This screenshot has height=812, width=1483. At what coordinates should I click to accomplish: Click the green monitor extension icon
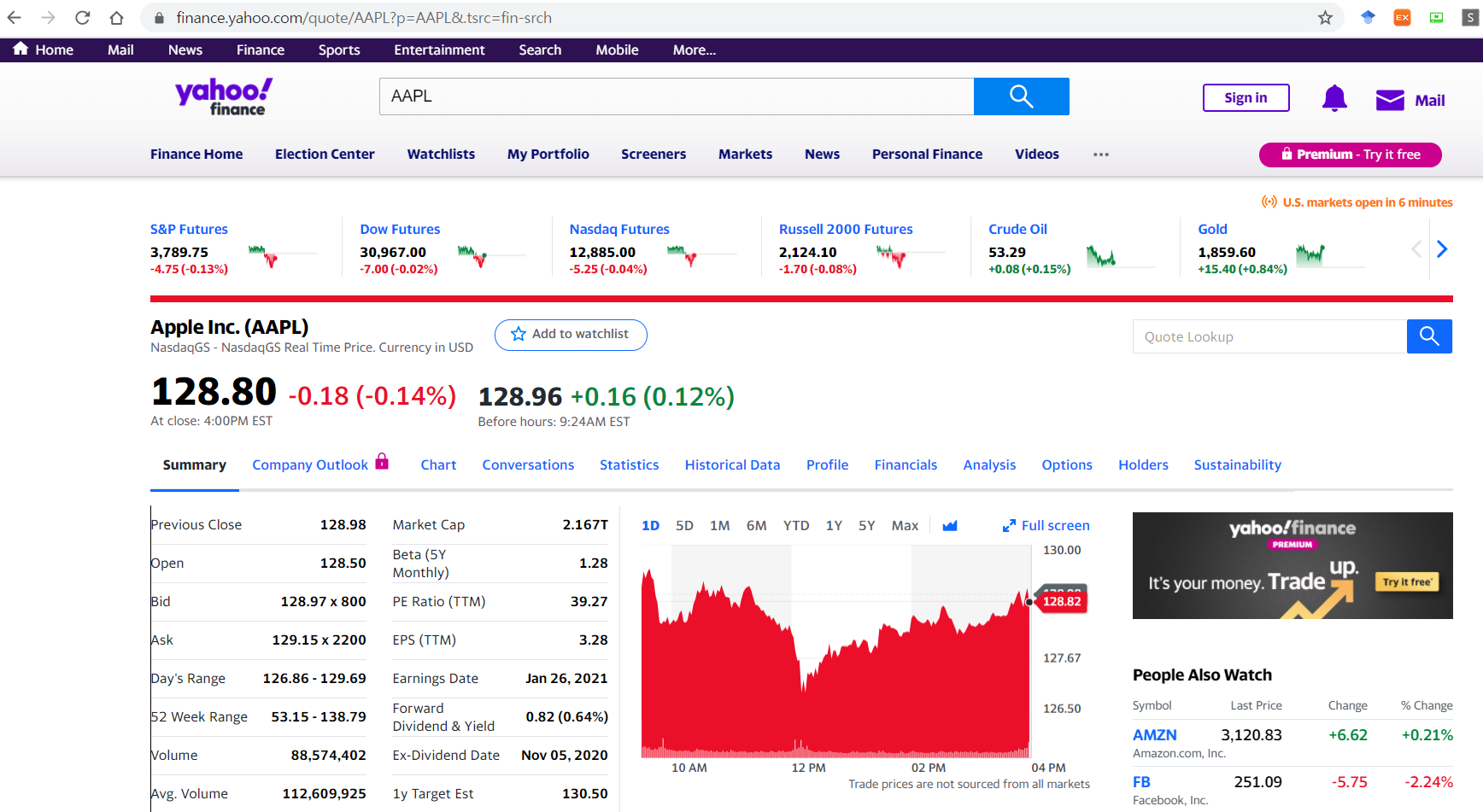coord(1436,17)
